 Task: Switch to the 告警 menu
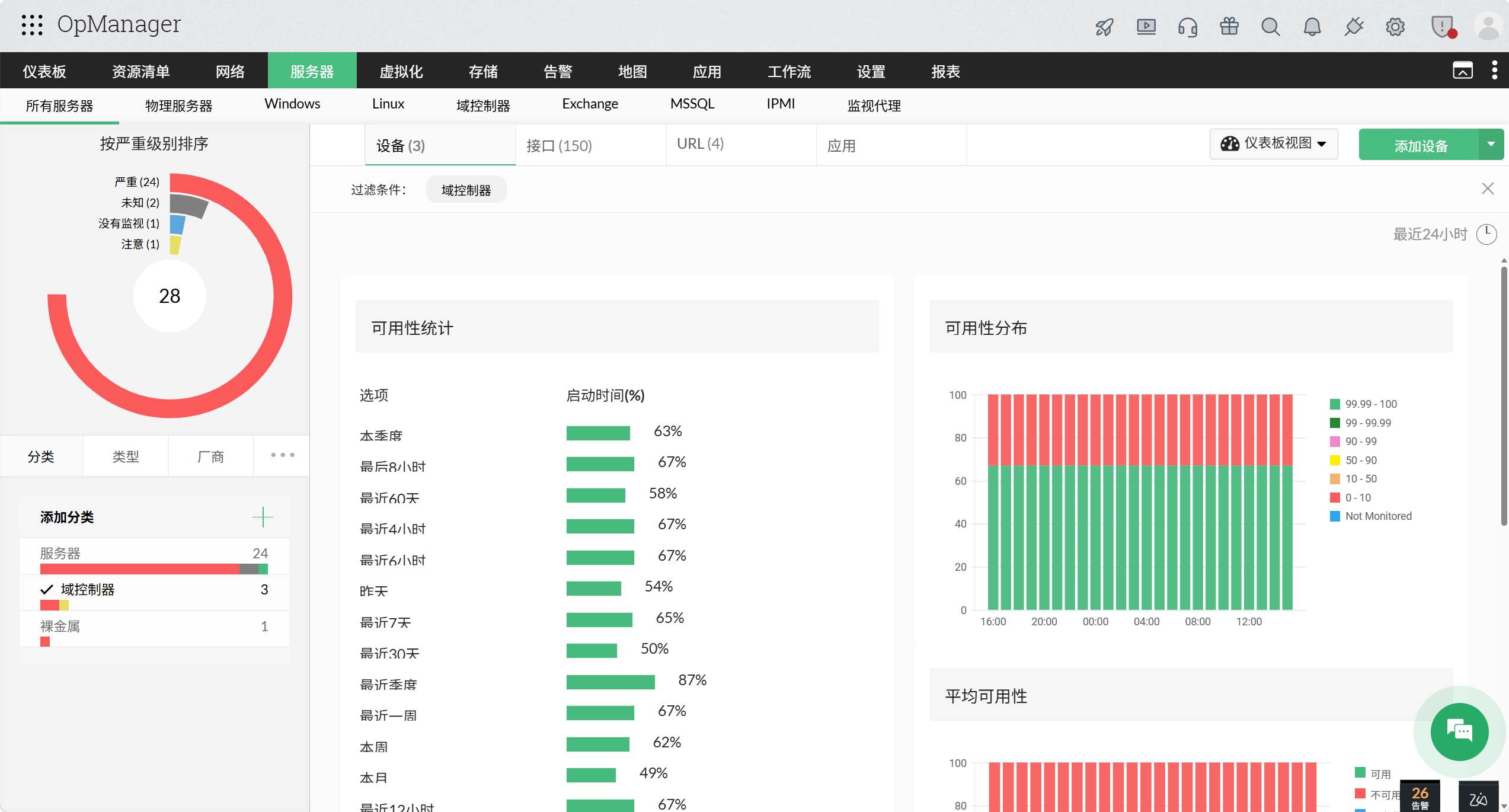click(558, 71)
